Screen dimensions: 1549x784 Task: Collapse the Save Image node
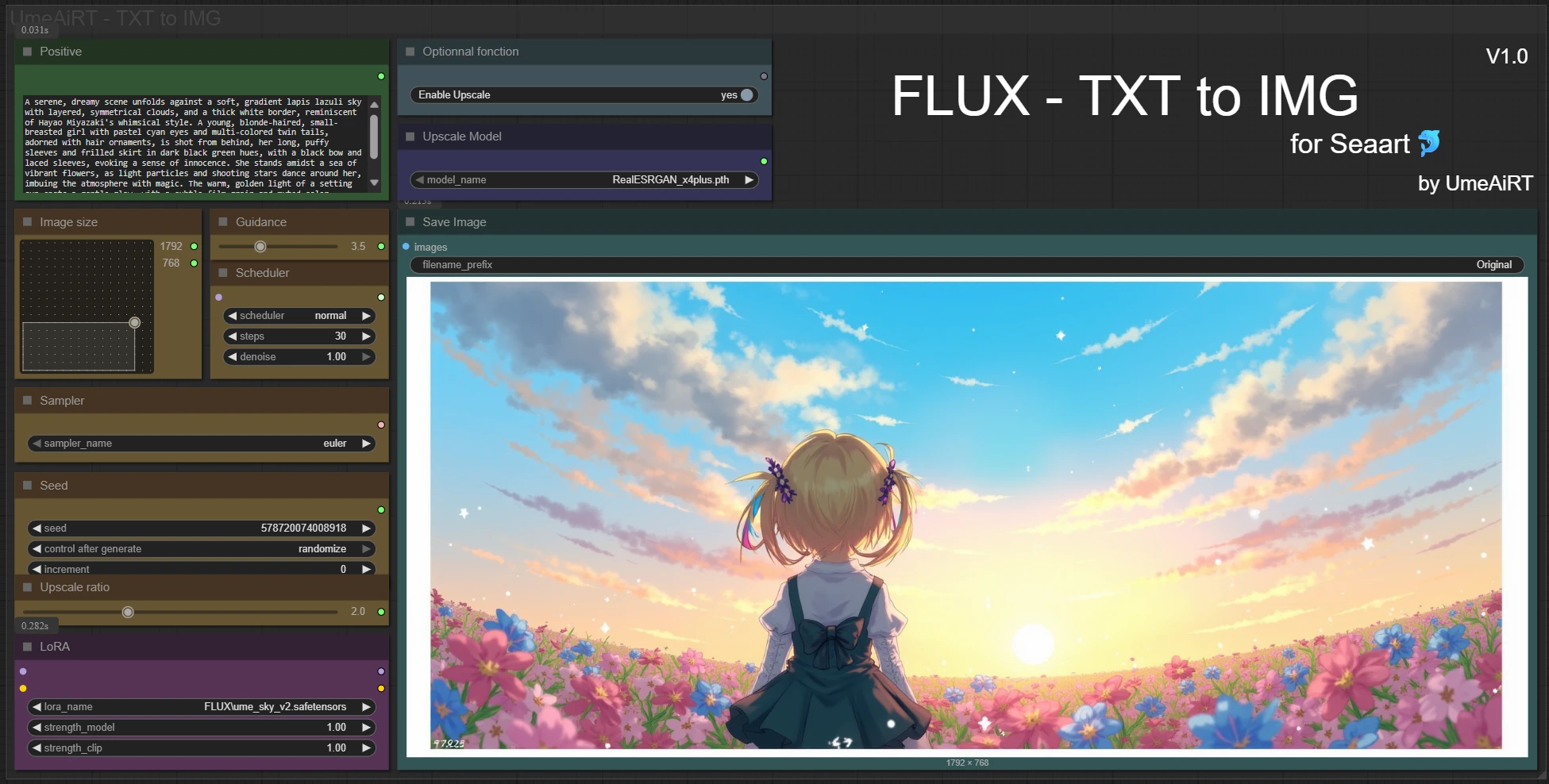pos(410,222)
